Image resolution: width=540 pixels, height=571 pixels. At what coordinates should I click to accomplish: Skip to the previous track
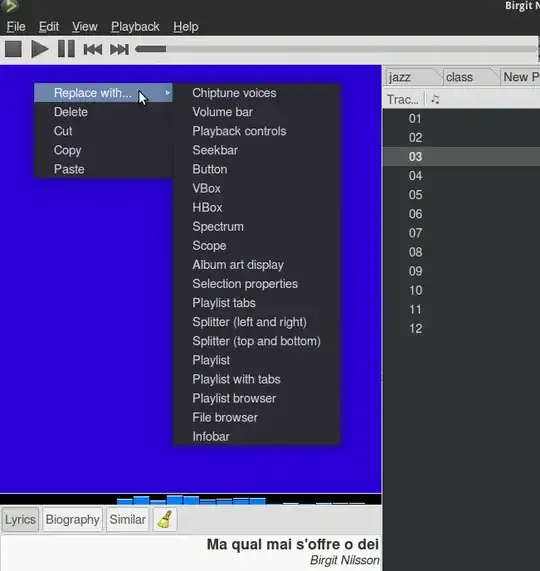[93, 49]
